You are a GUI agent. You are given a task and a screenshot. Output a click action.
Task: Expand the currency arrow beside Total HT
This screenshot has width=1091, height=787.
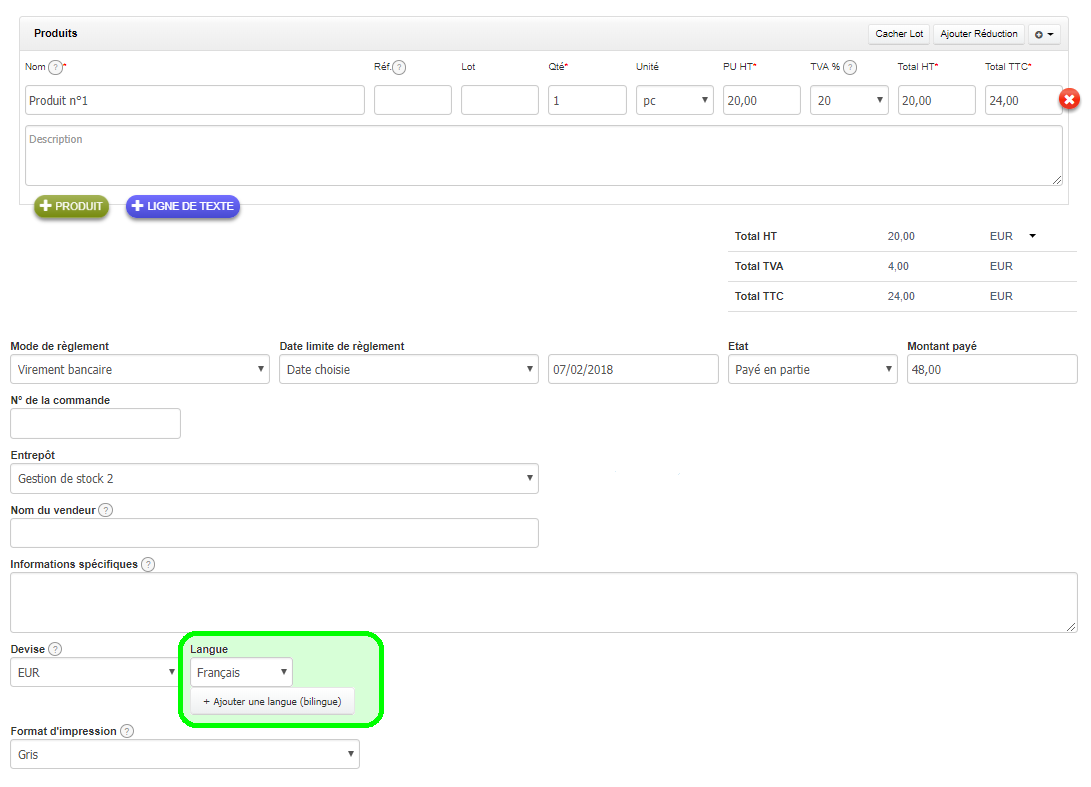pyautogui.click(x=1032, y=236)
